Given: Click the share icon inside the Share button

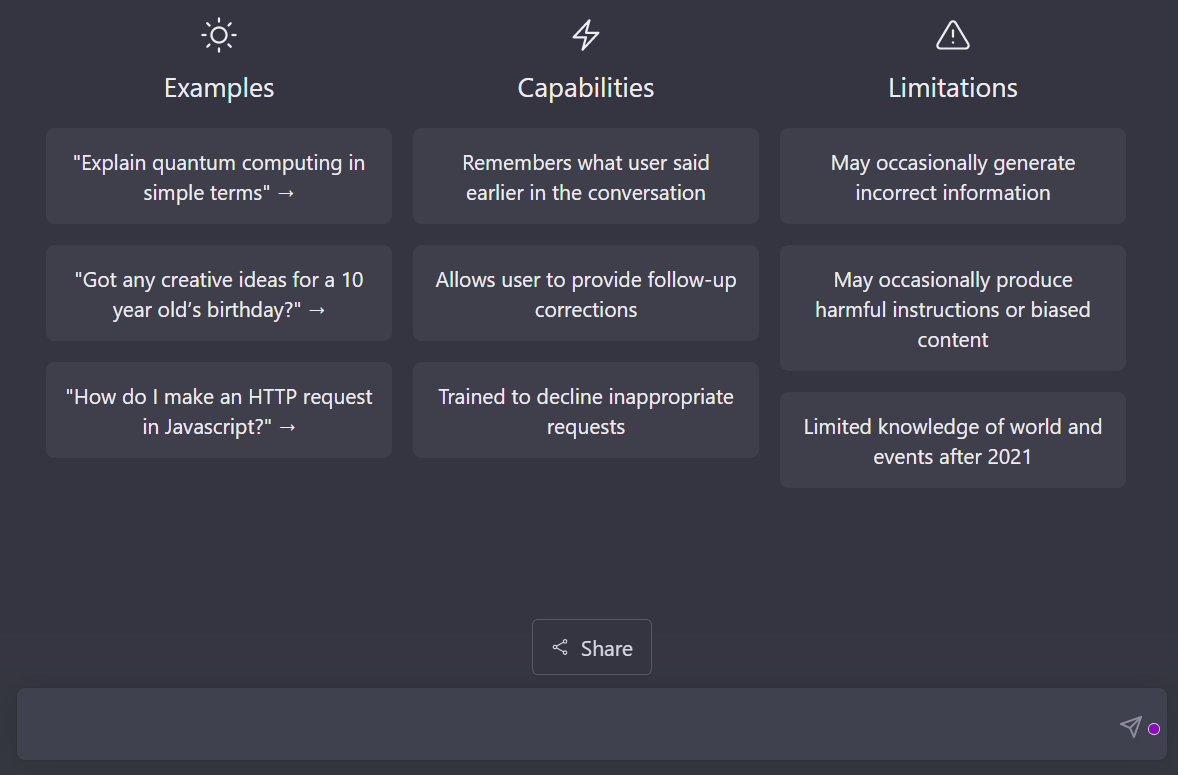Looking at the screenshot, I should (561, 647).
